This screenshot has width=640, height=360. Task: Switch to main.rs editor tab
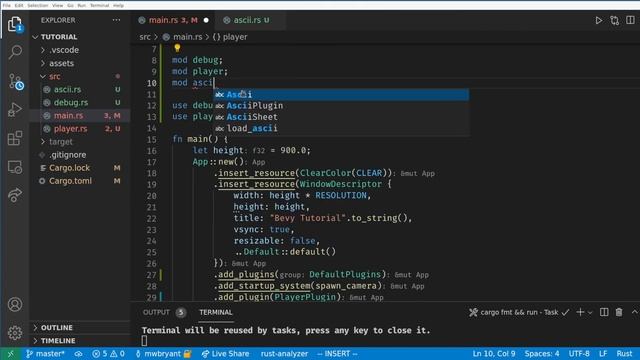(173, 20)
